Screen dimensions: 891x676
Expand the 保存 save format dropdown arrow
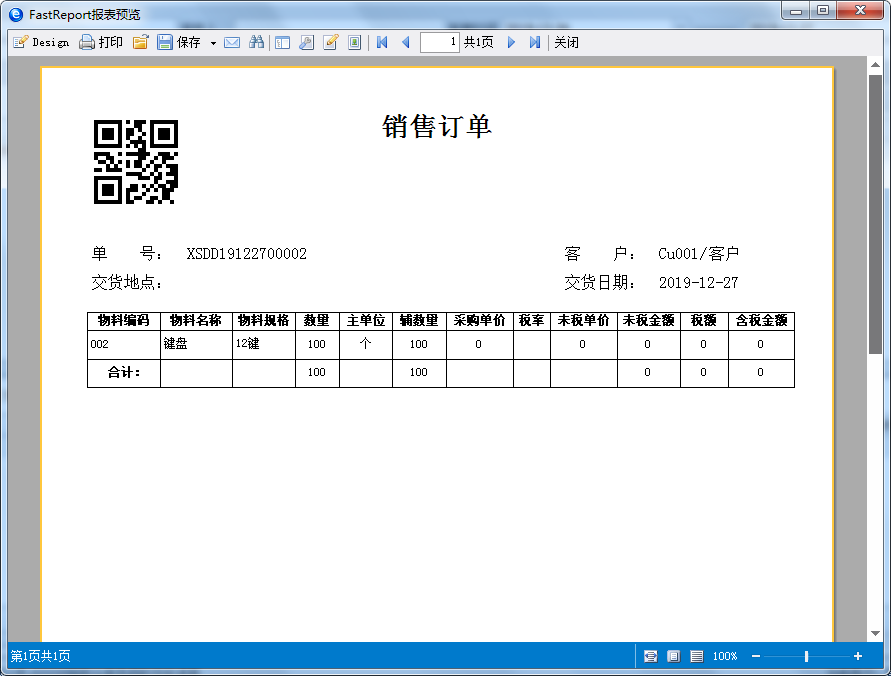point(213,43)
